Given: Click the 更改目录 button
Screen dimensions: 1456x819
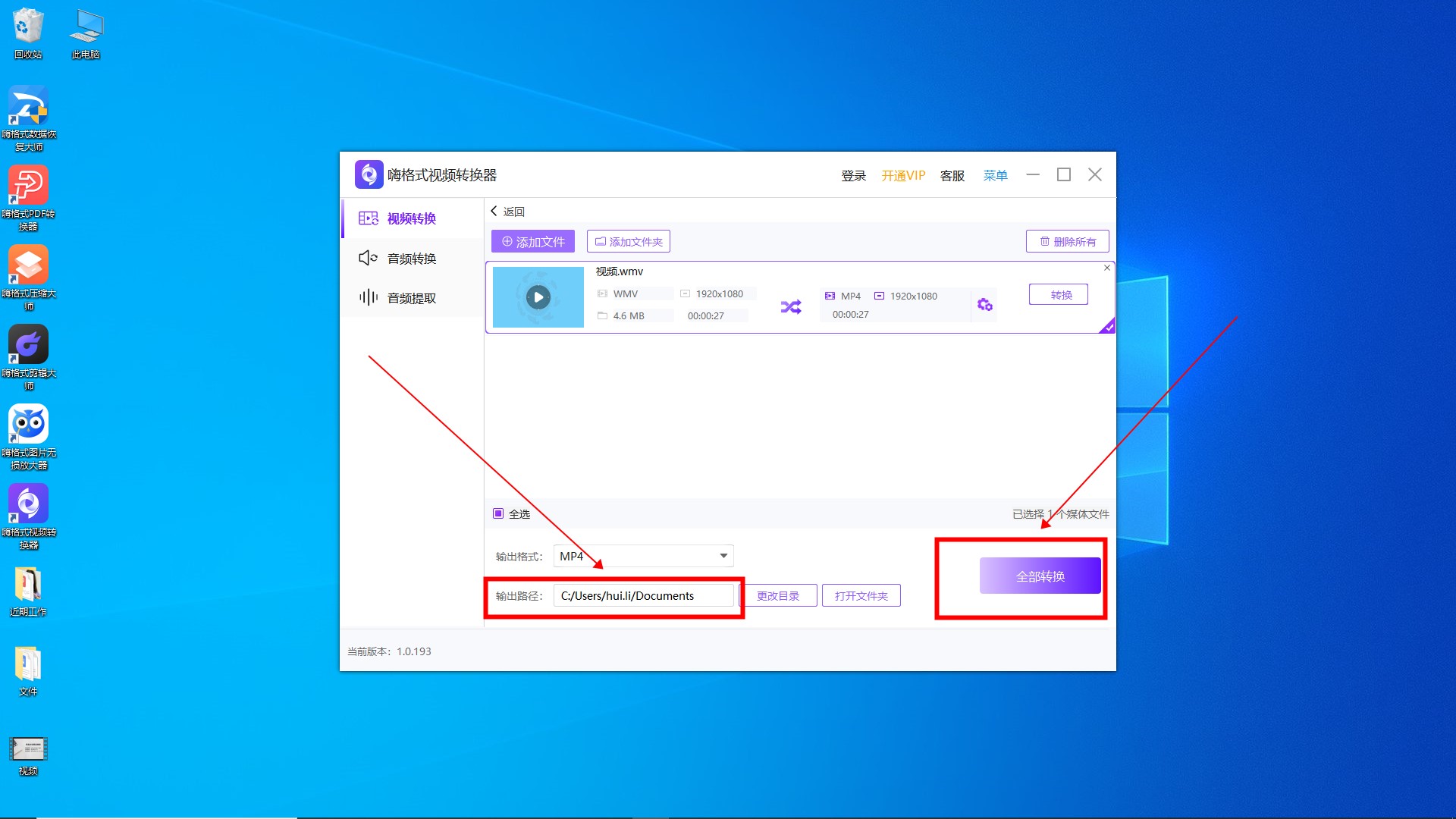Looking at the screenshot, I should pyautogui.click(x=778, y=595).
